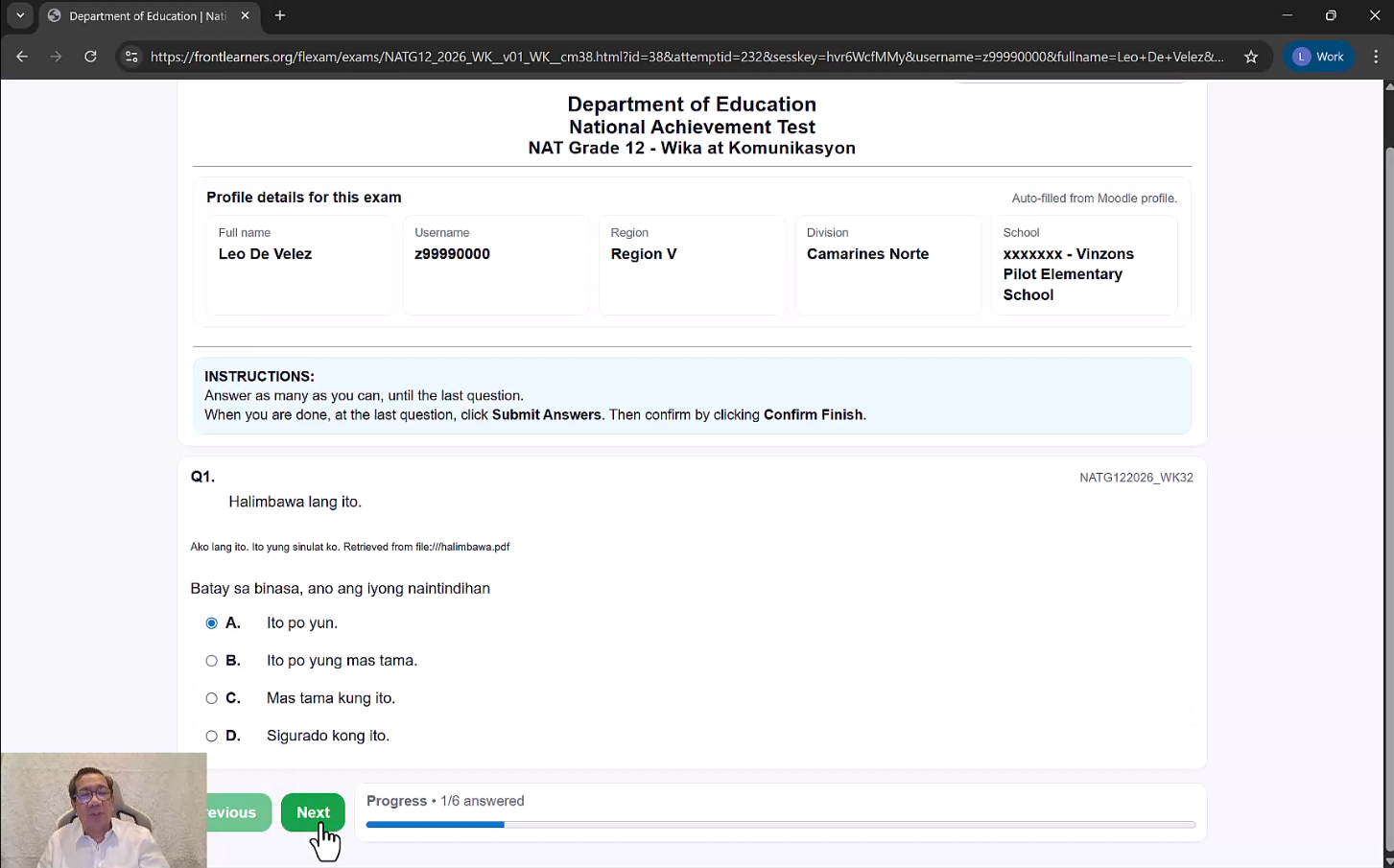The height and width of the screenshot is (868, 1394).
Task: Click the exam progress bar
Action: [780, 824]
